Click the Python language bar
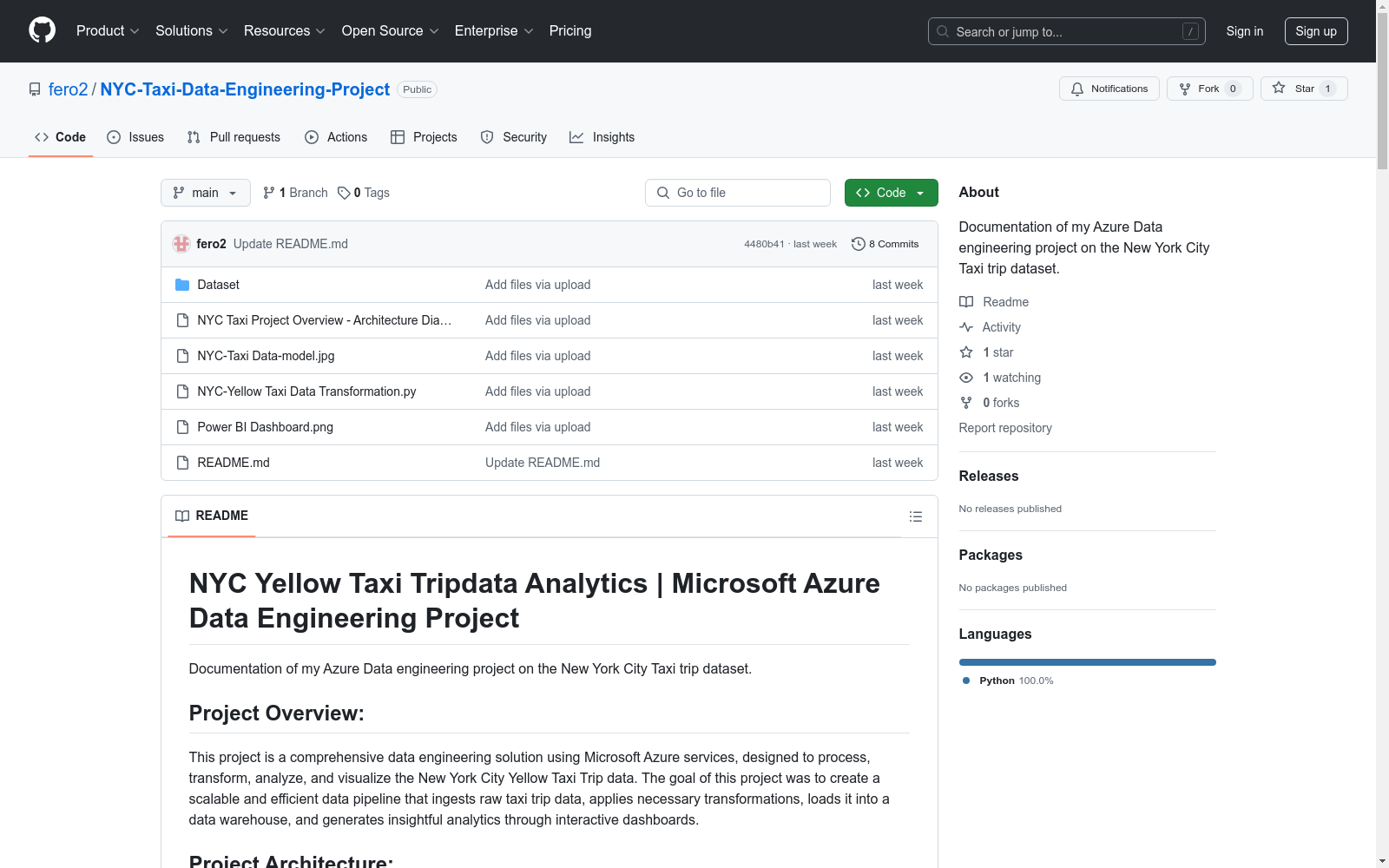The height and width of the screenshot is (868, 1389). click(1087, 662)
